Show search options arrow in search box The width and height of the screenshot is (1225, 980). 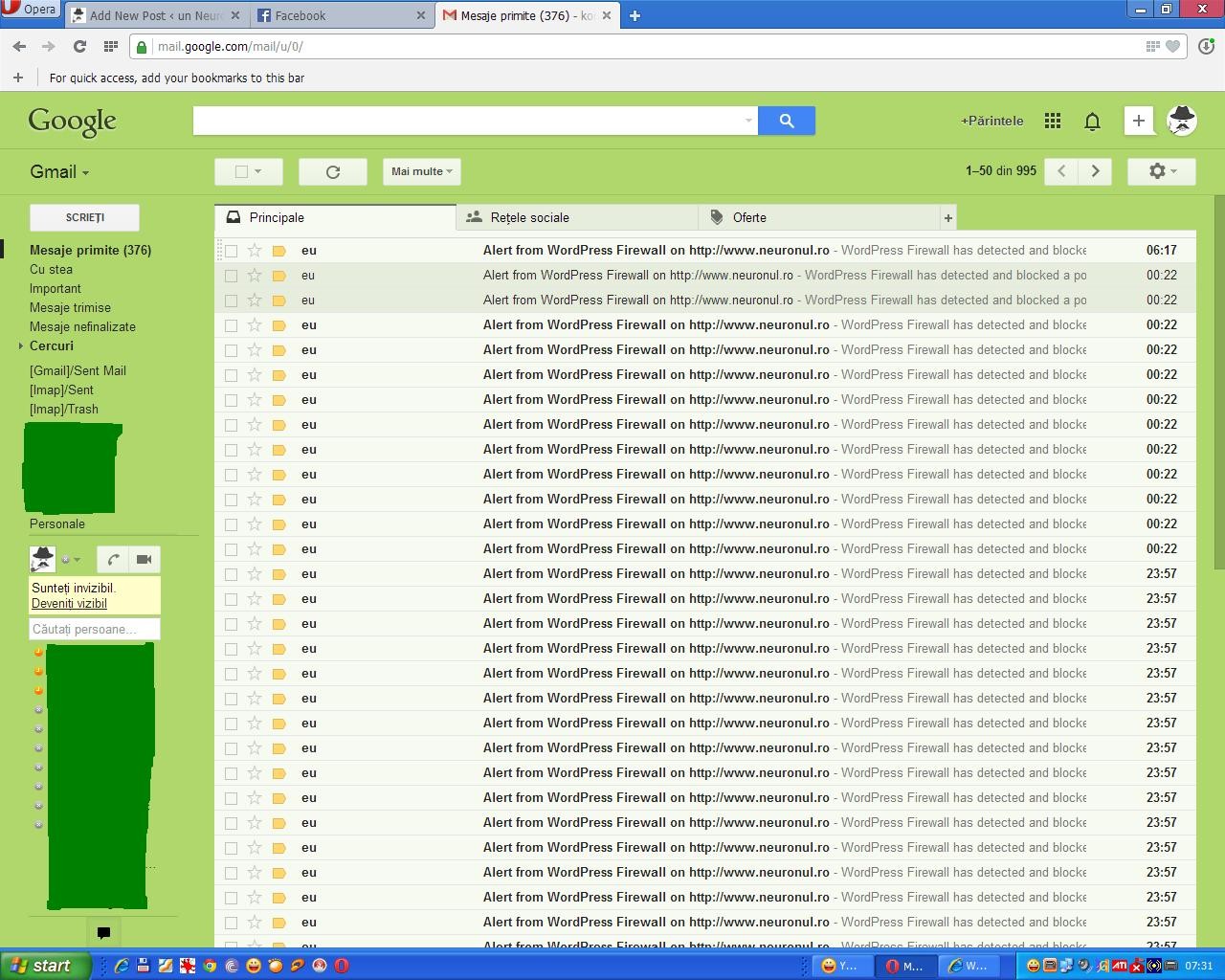pyautogui.click(x=748, y=121)
